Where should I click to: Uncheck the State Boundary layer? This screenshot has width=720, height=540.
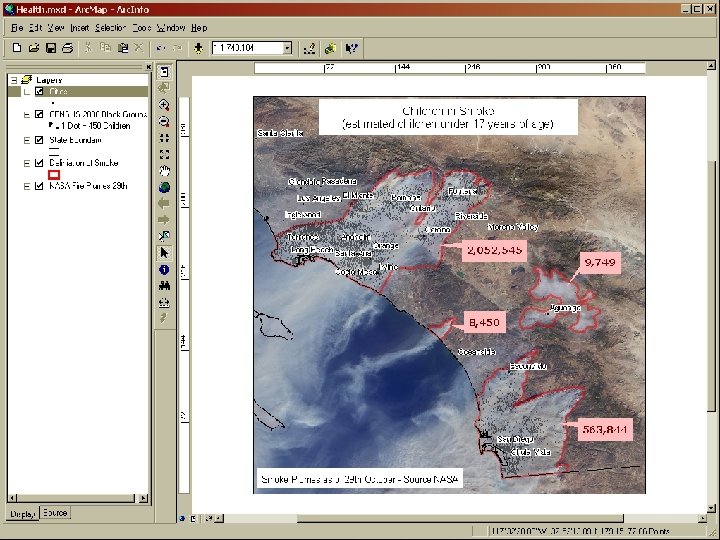click(39, 140)
